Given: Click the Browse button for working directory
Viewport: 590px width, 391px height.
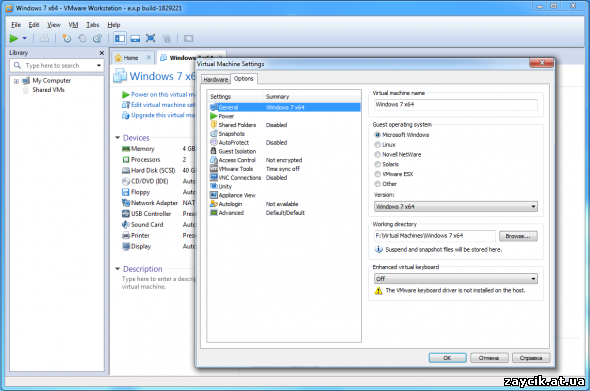Looking at the screenshot, I should [518, 236].
